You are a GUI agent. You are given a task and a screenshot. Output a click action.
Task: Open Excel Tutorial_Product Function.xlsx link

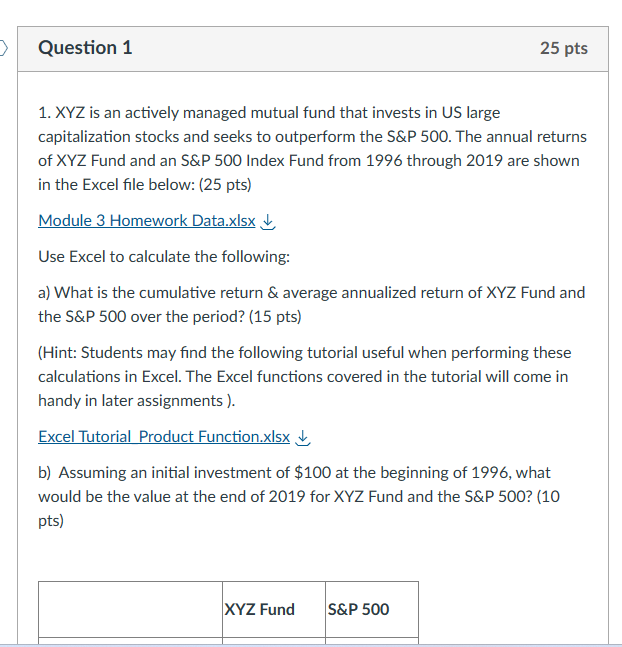coord(164,437)
